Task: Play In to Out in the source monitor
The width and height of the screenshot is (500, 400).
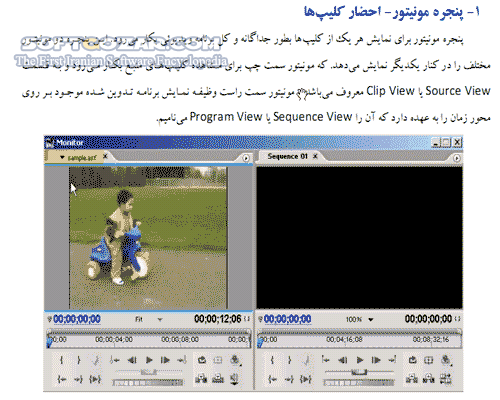Action: pos(95,379)
